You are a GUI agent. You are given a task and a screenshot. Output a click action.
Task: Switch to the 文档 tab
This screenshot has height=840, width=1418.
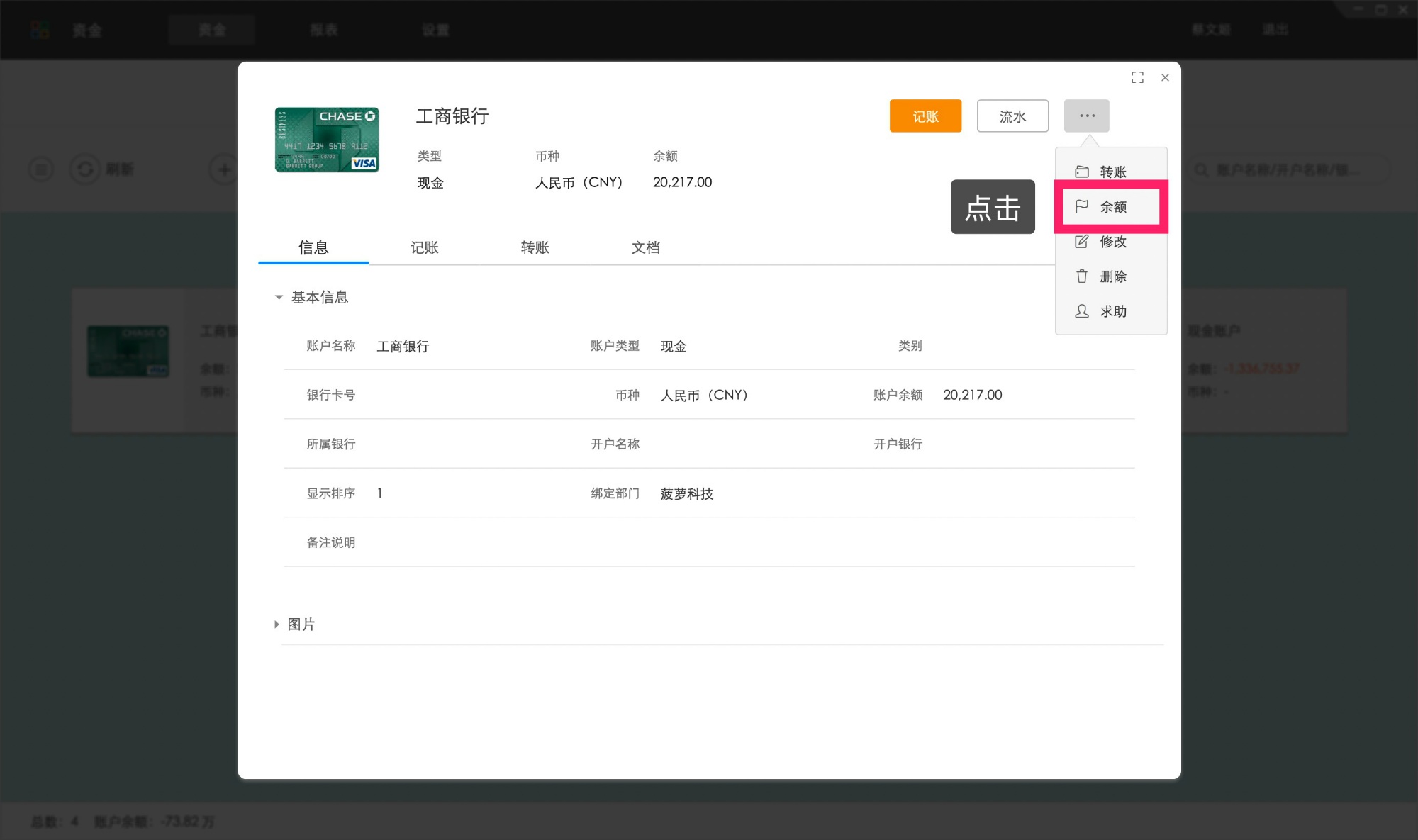(x=645, y=247)
